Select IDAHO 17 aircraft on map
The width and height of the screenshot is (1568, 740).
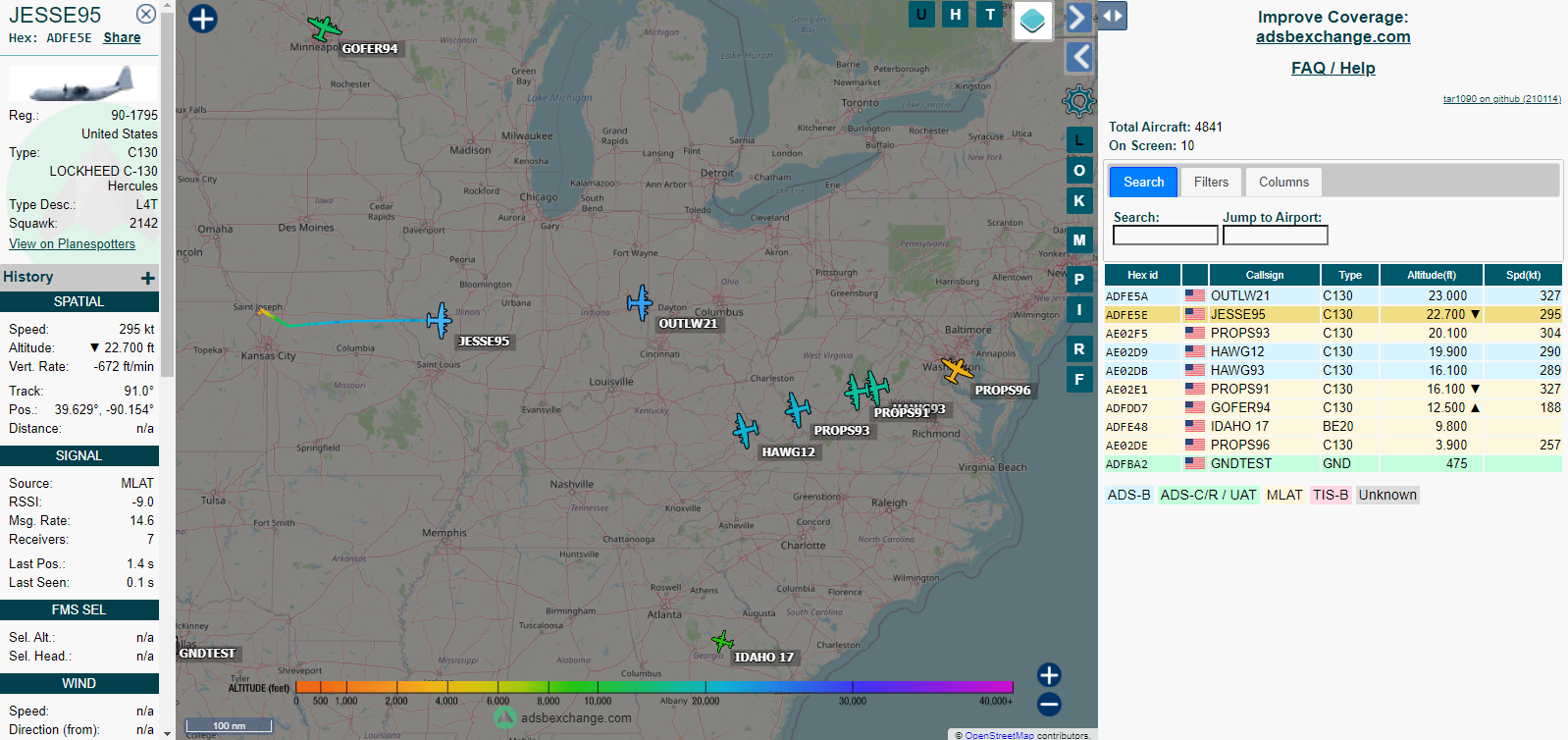(x=722, y=643)
